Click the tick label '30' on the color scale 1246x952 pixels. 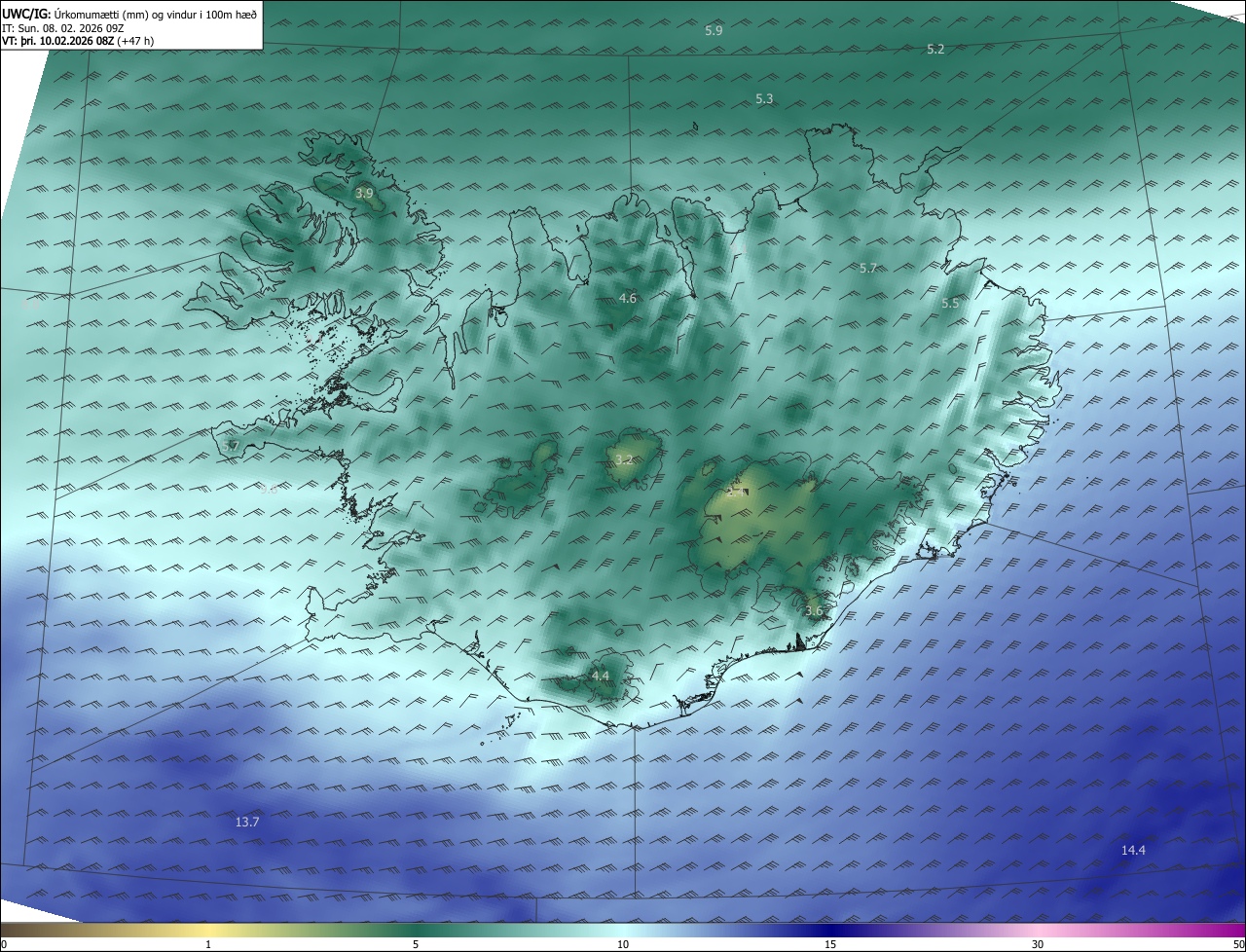1038,945
